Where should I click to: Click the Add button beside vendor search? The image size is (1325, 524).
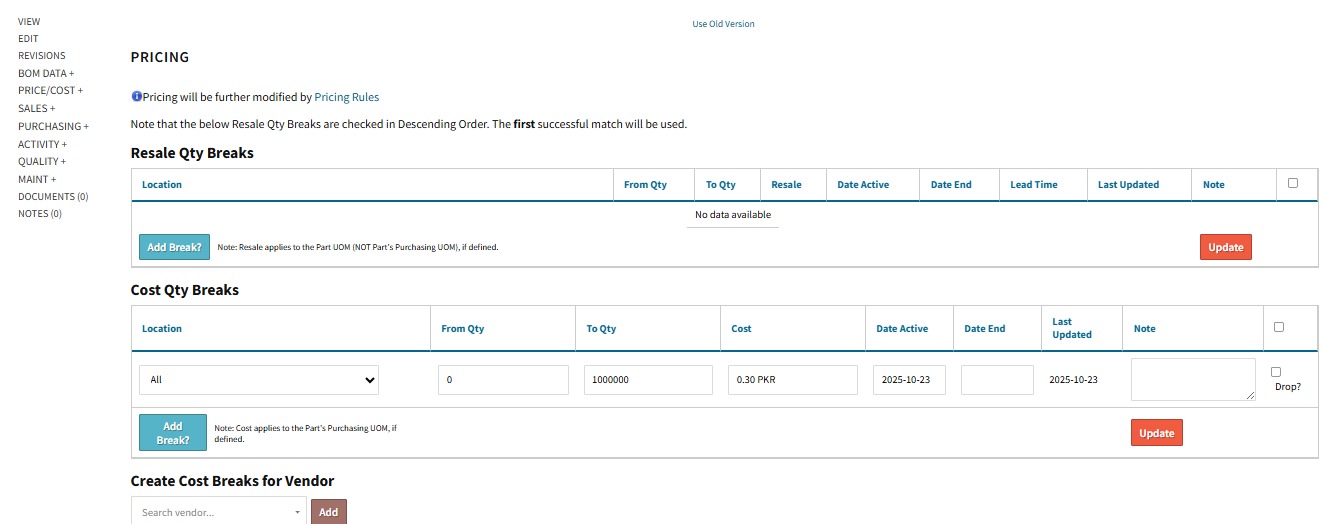[328, 512]
